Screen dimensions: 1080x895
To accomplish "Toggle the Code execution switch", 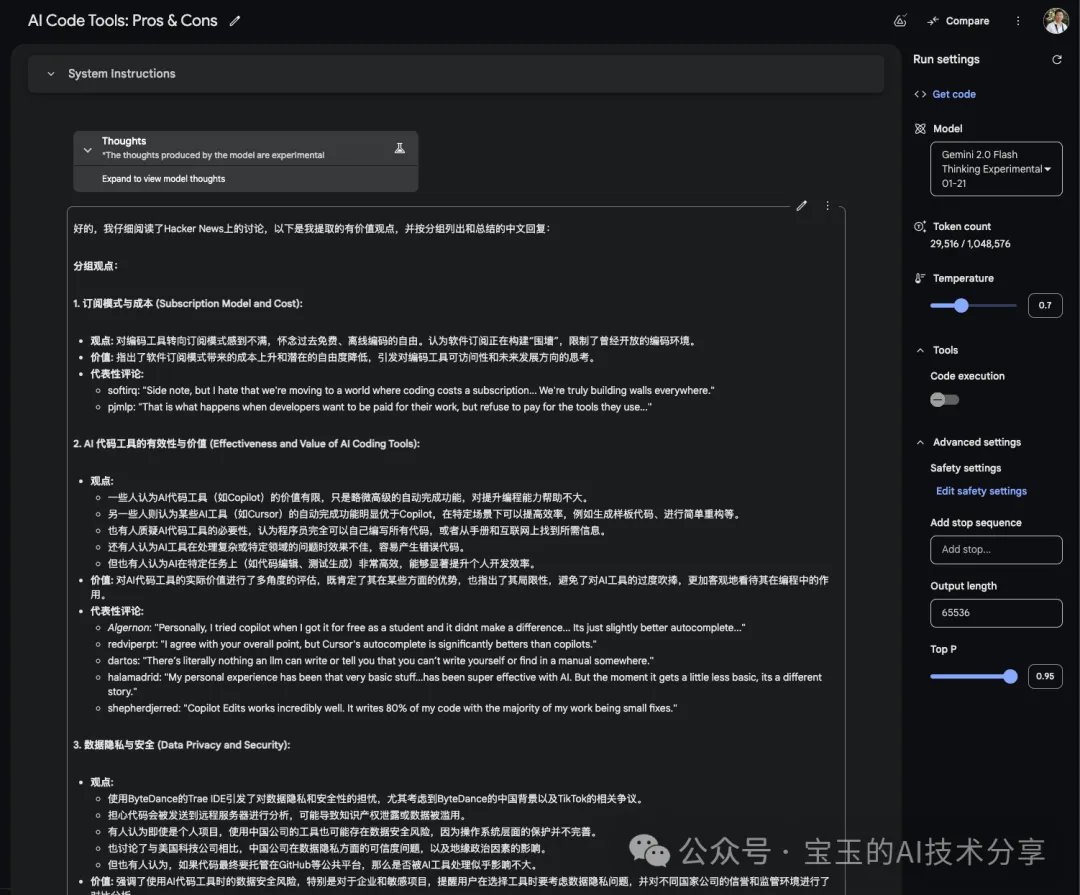I will point(944,400).
